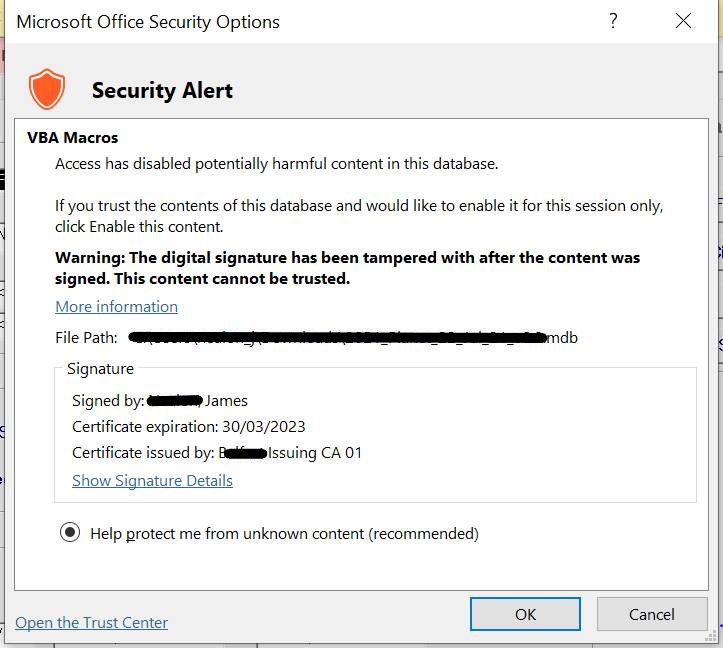Click the 'Signed by' name line
Screen dimensions: 723x648
tap(160, 400)
